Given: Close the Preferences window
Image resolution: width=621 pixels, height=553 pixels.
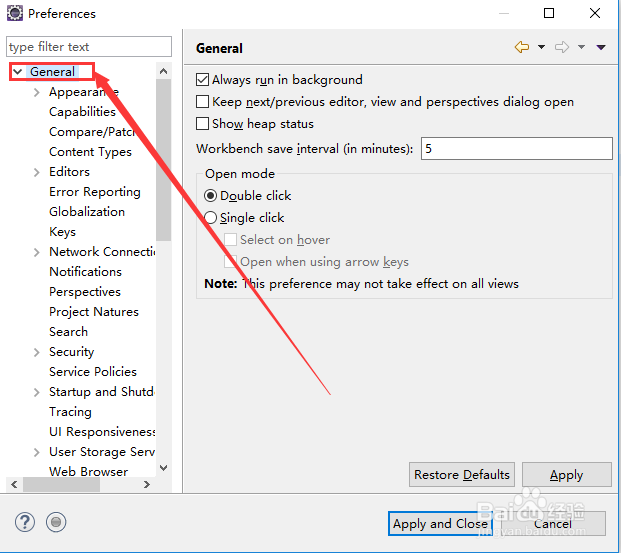Looking at the screenshot, I should (595, 13).
